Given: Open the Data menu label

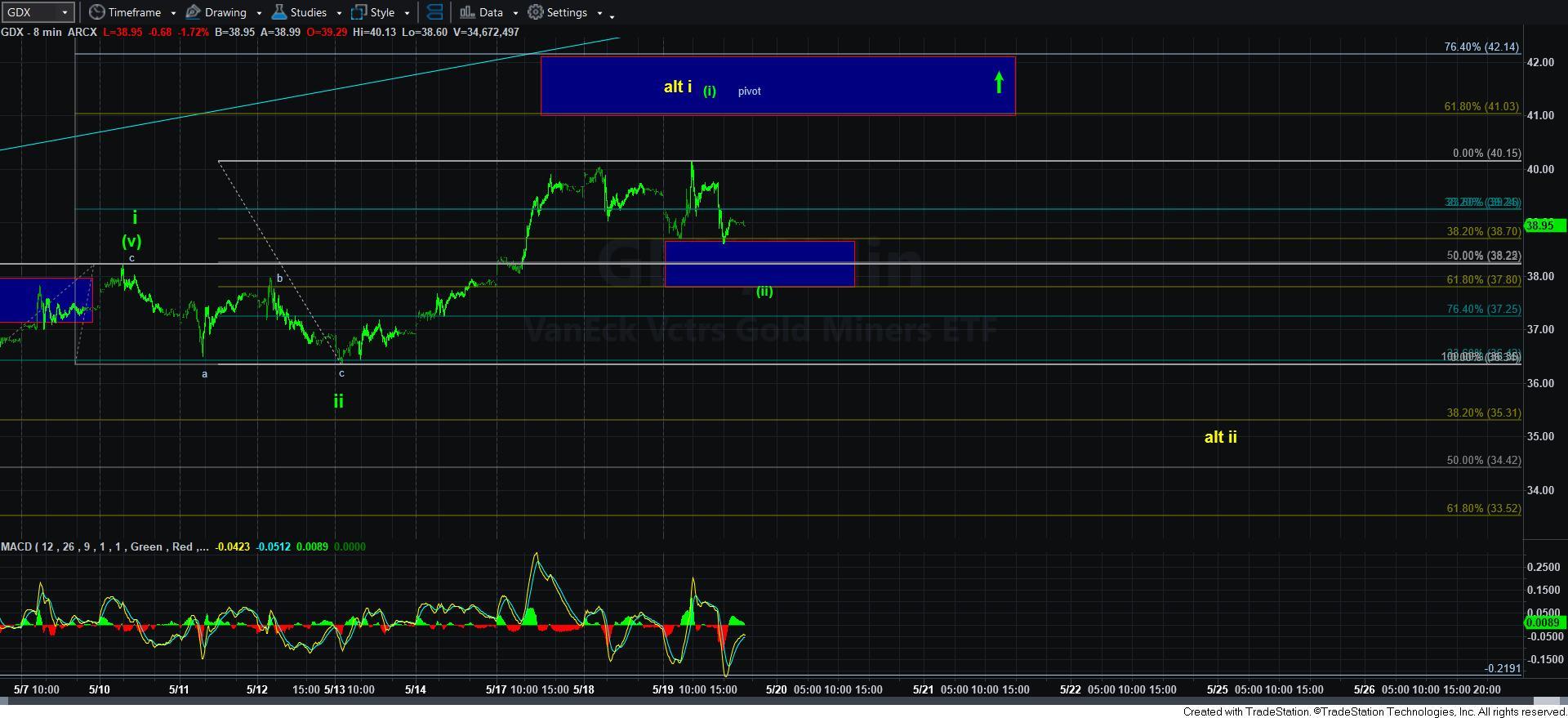Looking at the screenshot, I should click(x=491, y=12).
